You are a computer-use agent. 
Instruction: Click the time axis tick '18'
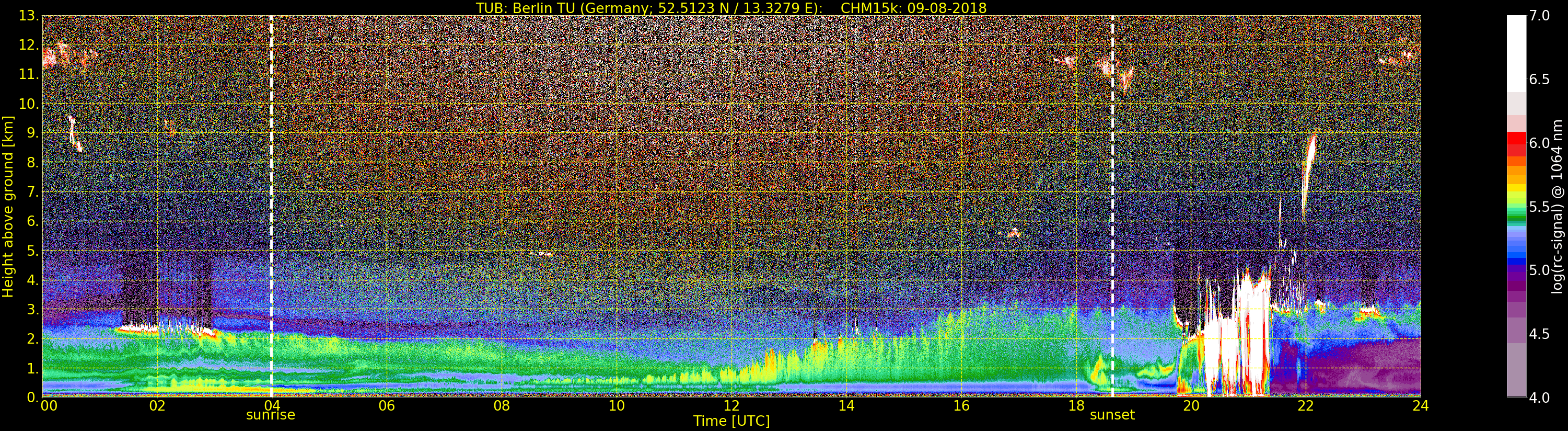tap(1076, 405)
